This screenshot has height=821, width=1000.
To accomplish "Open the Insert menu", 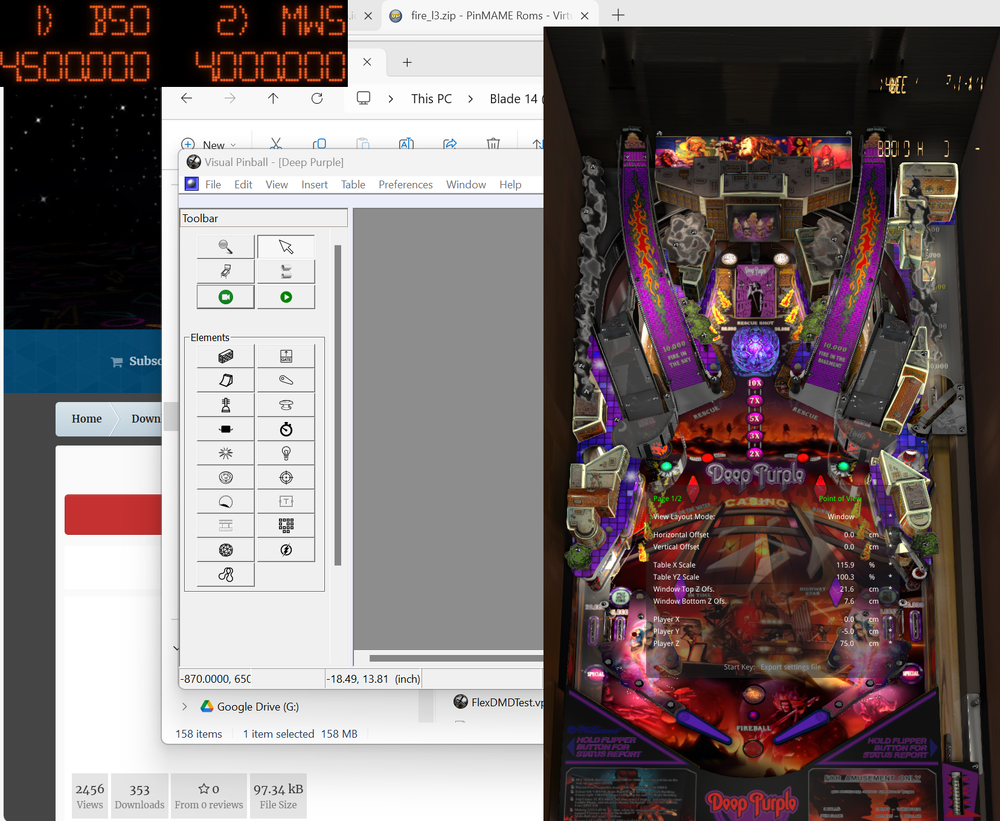I will [x=314, y=184].
